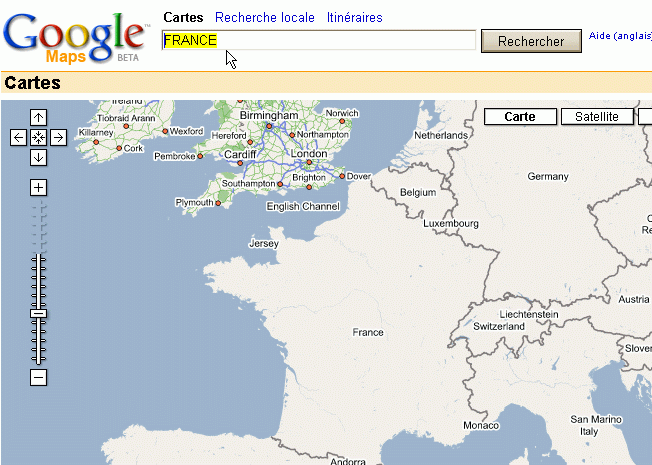Click the London city marker
The width and height of the screenshot is (652, 465).
tap(309, 162)
